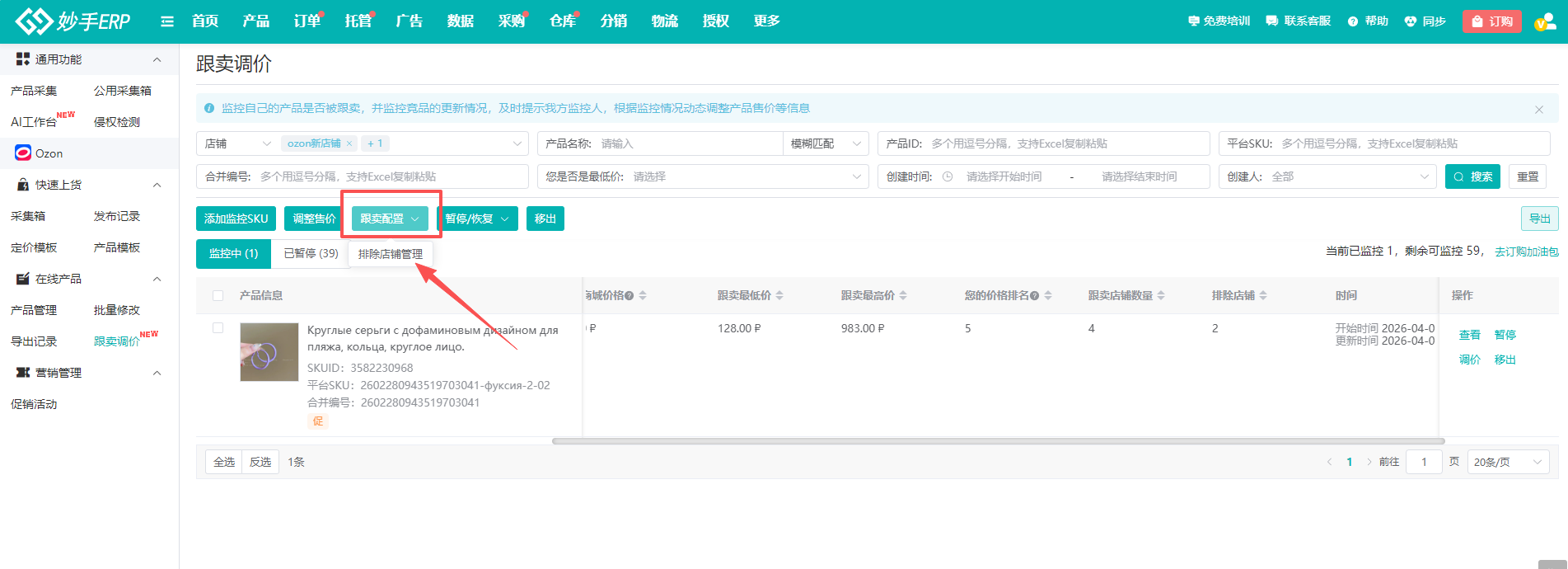Change the 20条/页 page size
1568x569 pixels.
point(1508,462)
